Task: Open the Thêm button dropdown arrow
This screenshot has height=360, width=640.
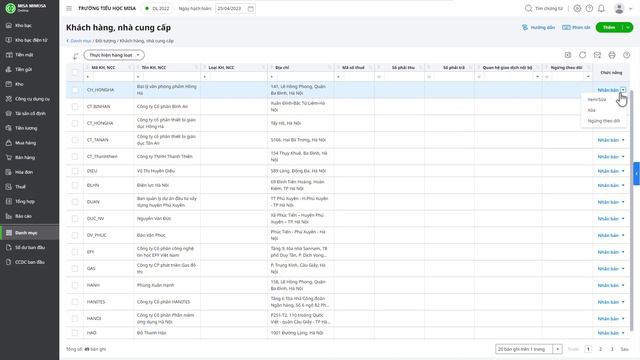Action: click(628, 27)
